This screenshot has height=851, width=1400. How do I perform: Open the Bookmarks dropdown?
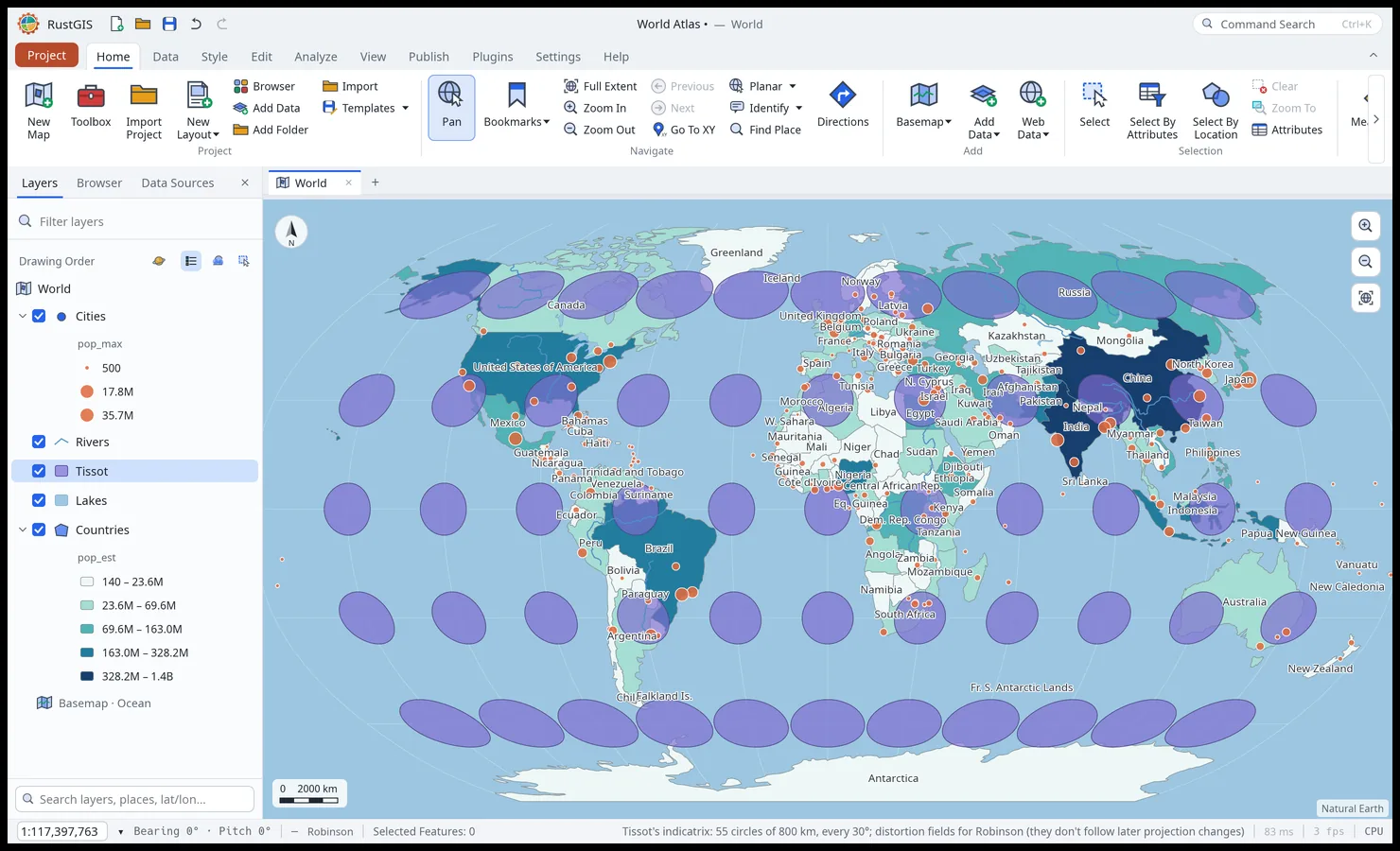pos(516,106)
